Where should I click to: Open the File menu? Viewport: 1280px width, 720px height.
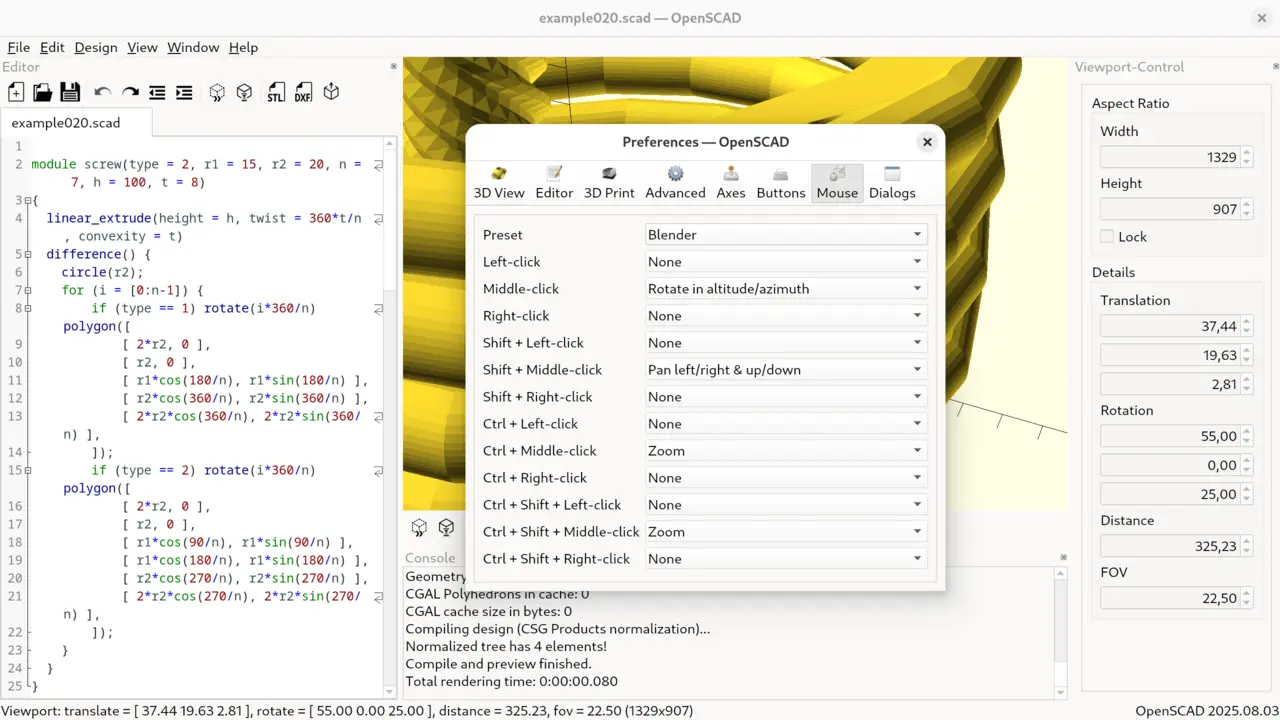coord(19,47)
